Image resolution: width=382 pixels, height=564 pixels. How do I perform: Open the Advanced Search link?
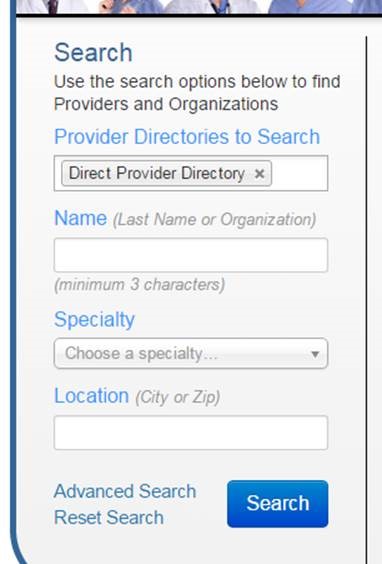tap(125, 491)
